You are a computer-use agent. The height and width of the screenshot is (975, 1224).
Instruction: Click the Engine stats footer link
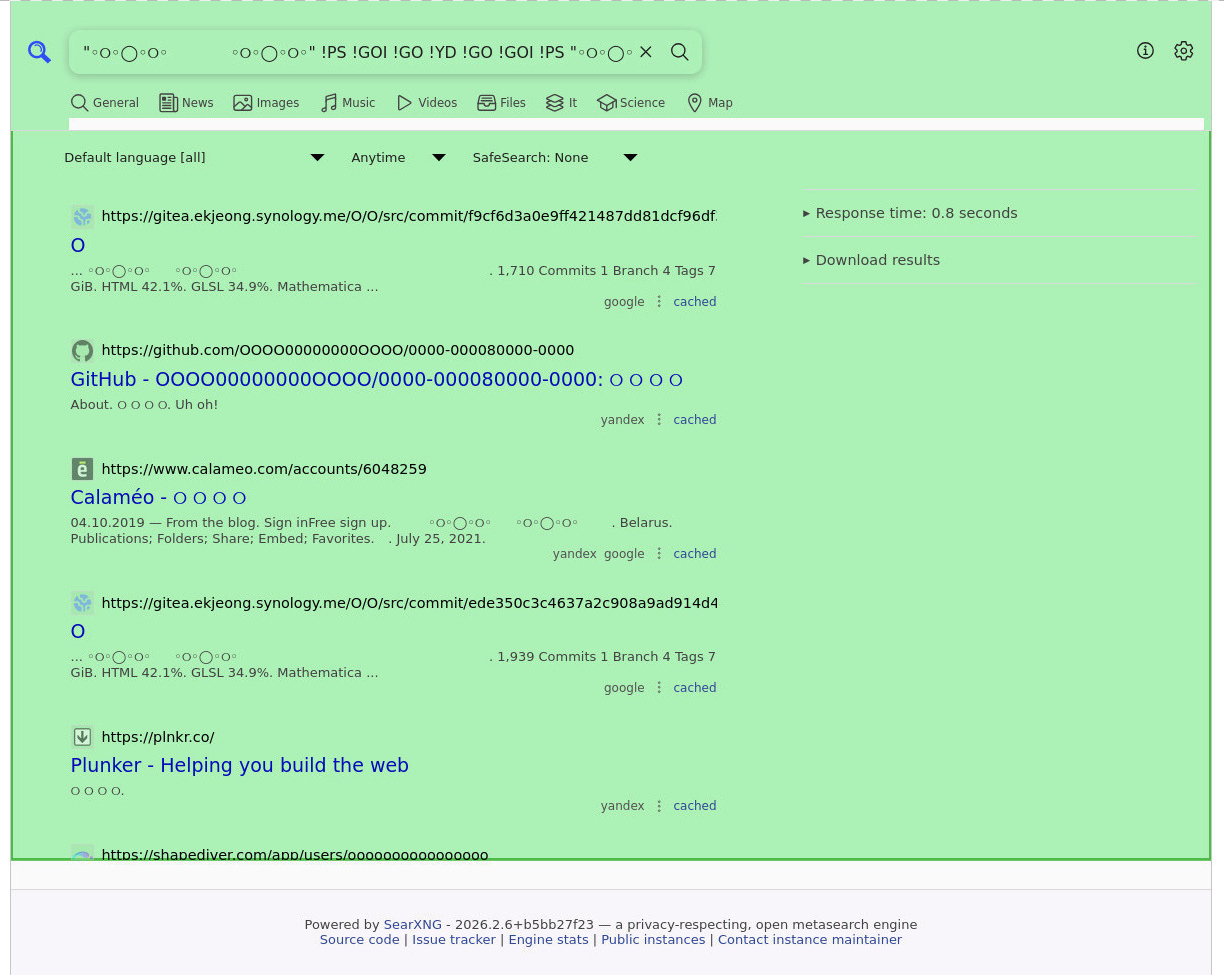tap(548, 940)
